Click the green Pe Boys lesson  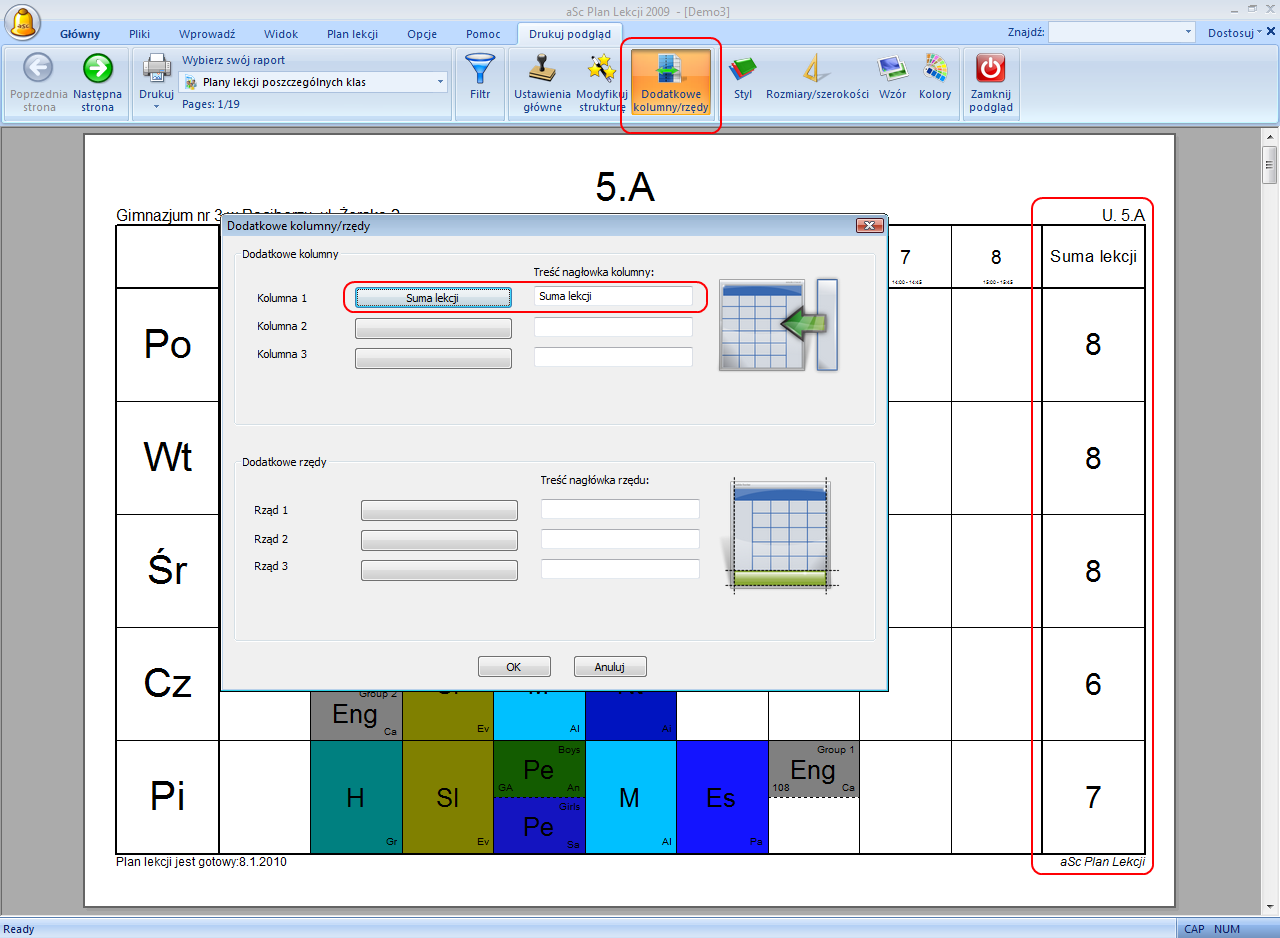539,769
